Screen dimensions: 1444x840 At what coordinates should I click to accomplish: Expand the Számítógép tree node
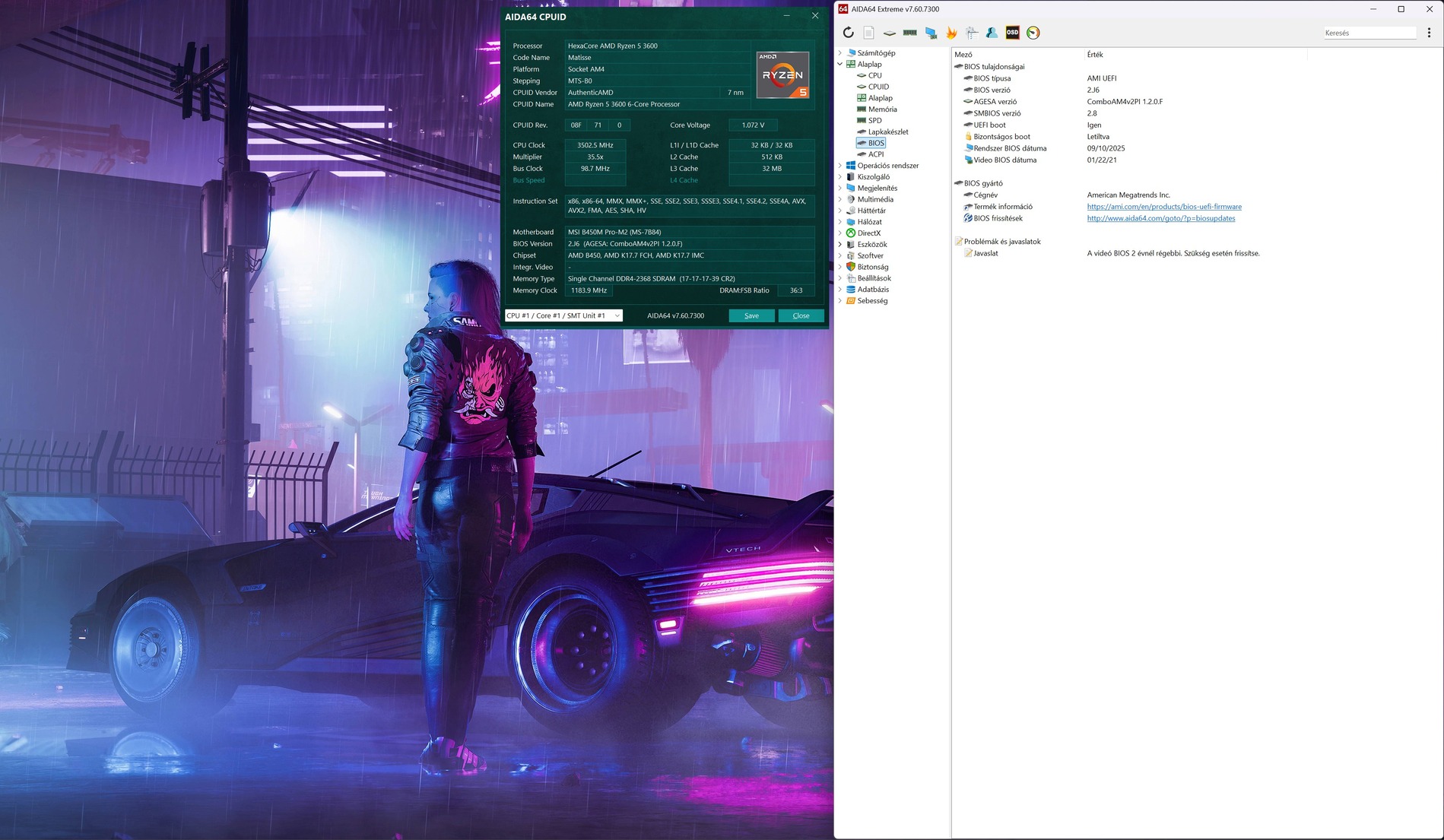[840, 53]
